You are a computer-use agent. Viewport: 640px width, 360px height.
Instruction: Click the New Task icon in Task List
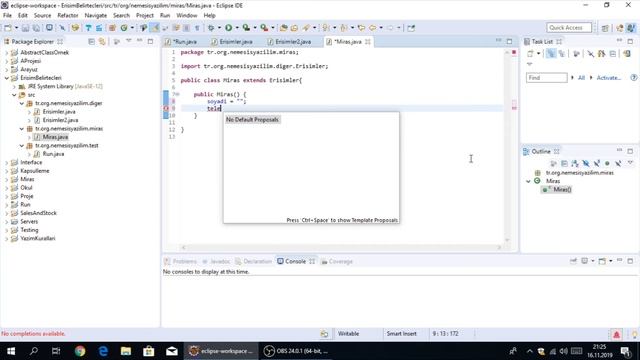point(530,53)
